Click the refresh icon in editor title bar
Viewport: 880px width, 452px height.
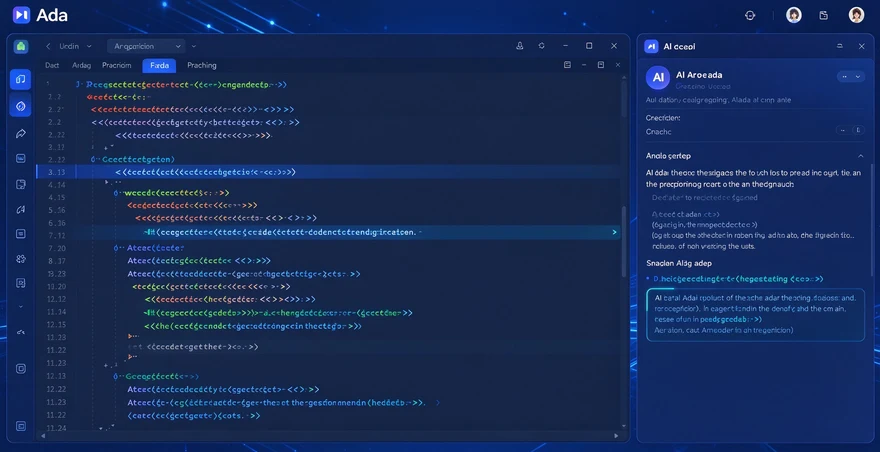point(542,46)
